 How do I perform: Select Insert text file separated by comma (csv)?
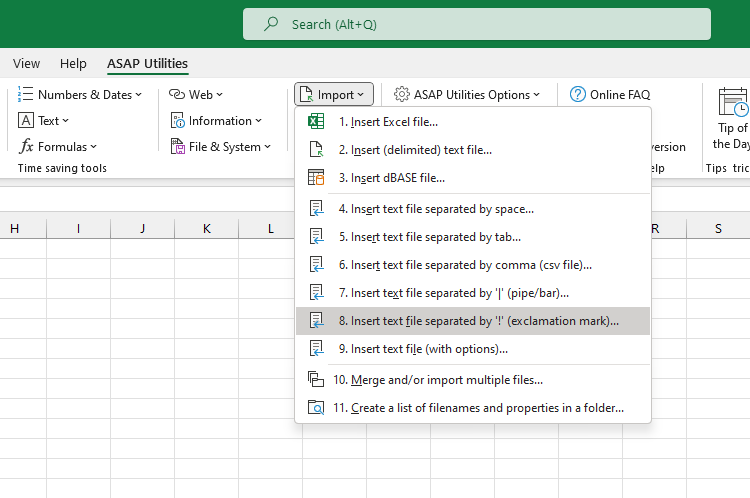[x=473, y=265]
